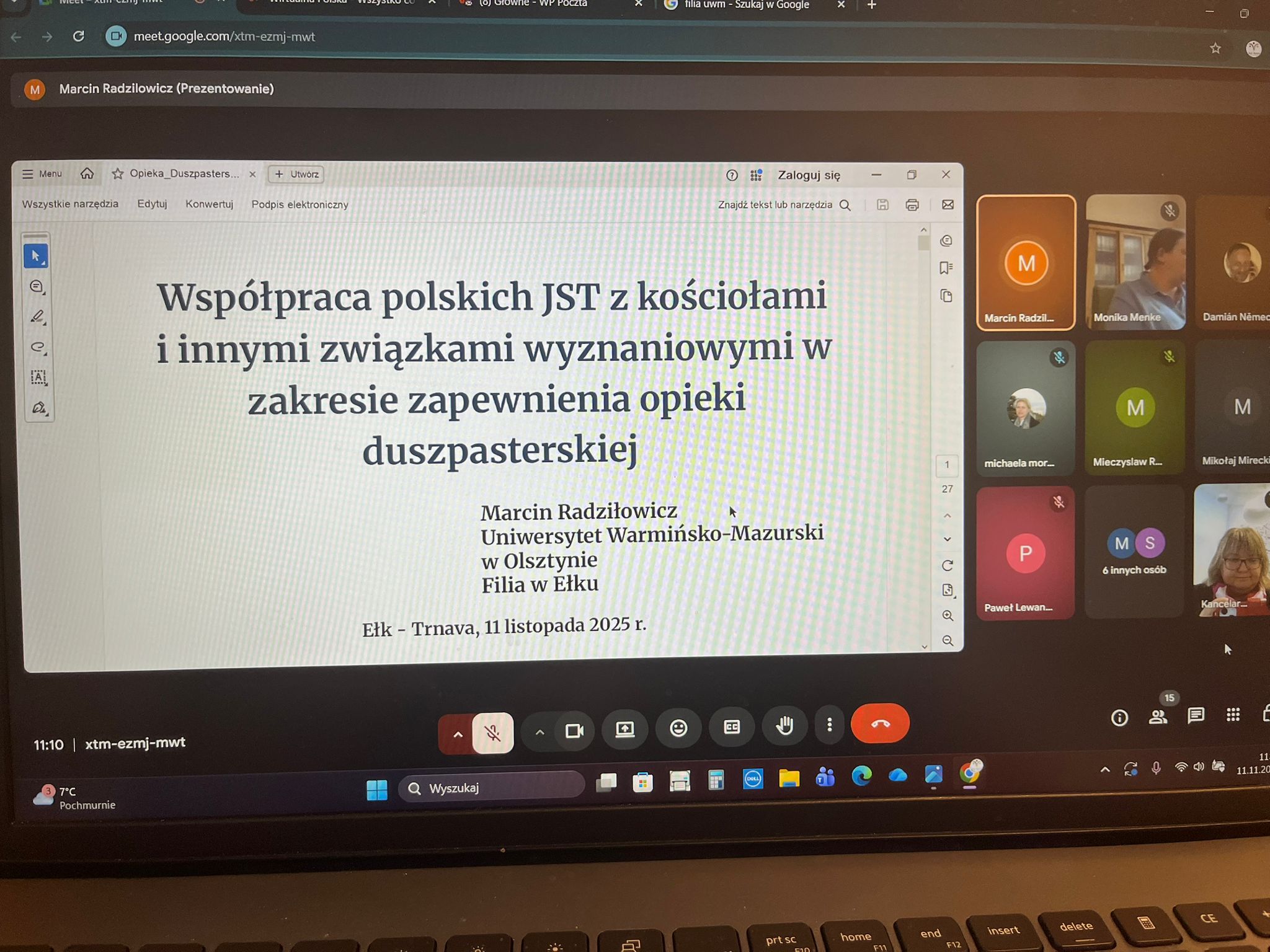Select Monika Menke's video tile

[x=1135, y=262]
